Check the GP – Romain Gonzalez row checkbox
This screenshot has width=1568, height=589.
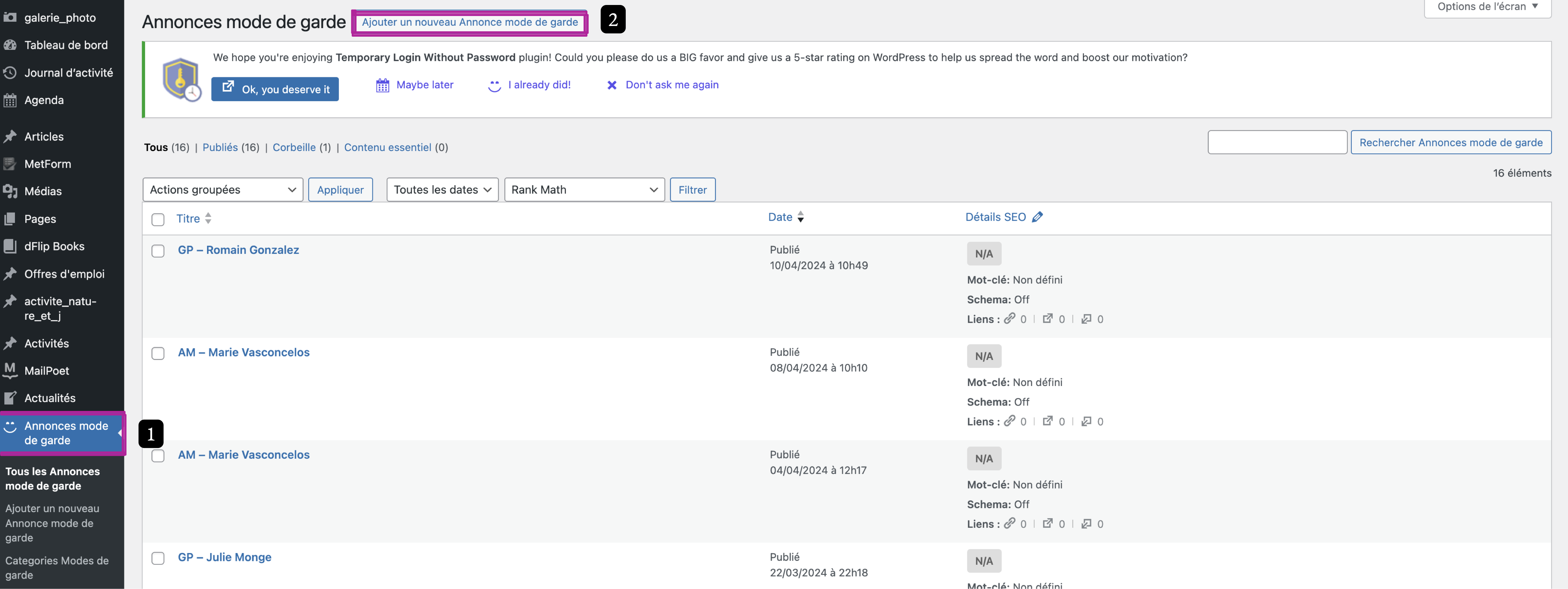pos(158,251)
